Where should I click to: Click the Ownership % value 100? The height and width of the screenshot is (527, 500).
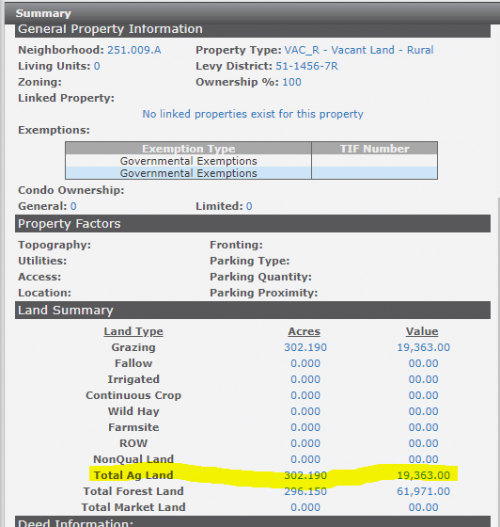292,82
